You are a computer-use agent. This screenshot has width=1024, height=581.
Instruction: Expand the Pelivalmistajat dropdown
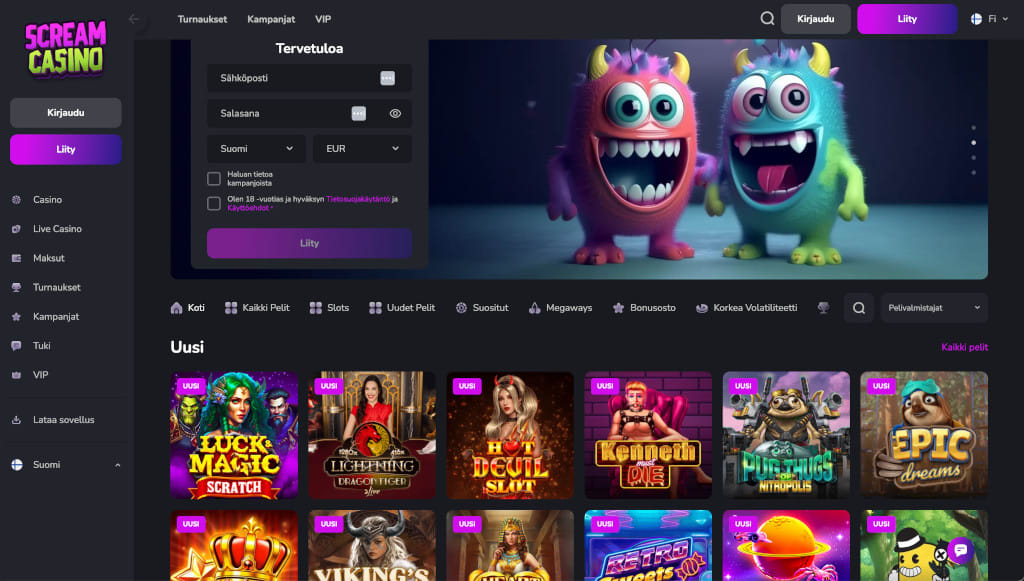click(x=933, y=307)
